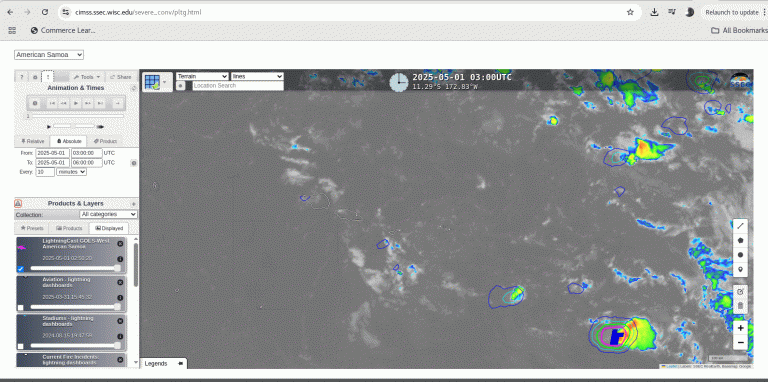The height and width of the screenshot is (382, 768).
Task: Click the edit shapes tool
Action: tap(740, 291)
